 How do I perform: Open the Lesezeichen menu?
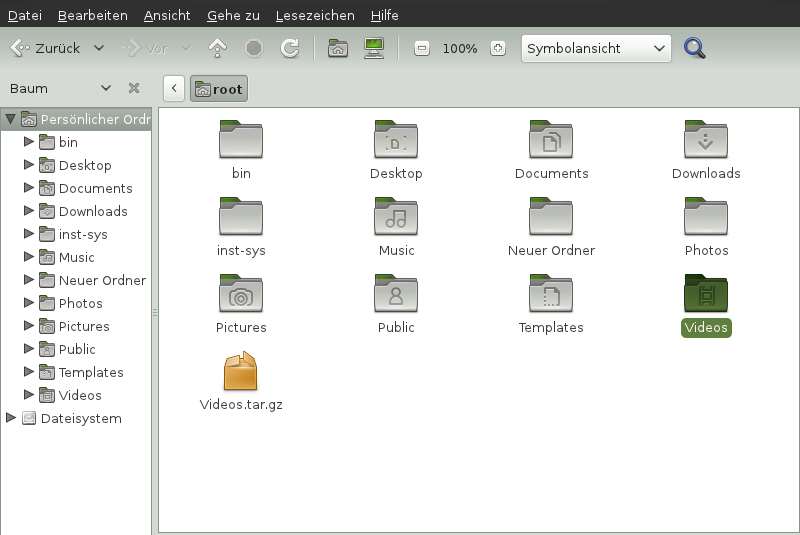[x=314, y=16]
